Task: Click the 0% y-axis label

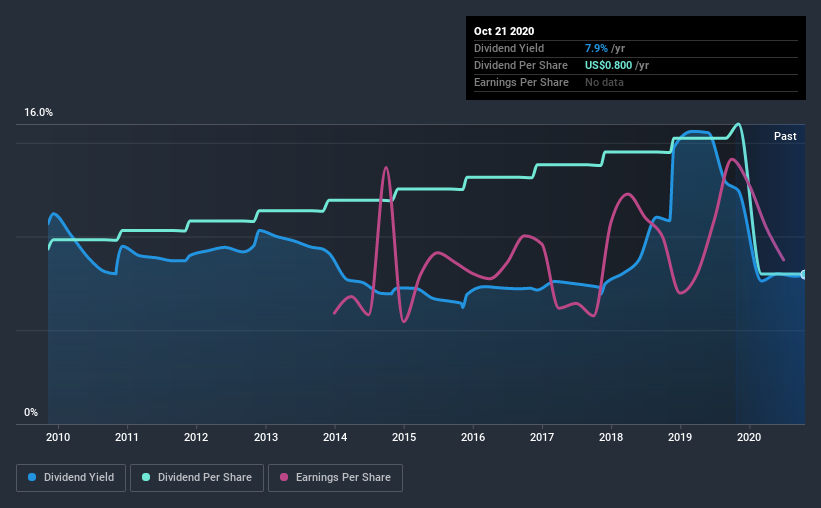Action: (31, 413)
